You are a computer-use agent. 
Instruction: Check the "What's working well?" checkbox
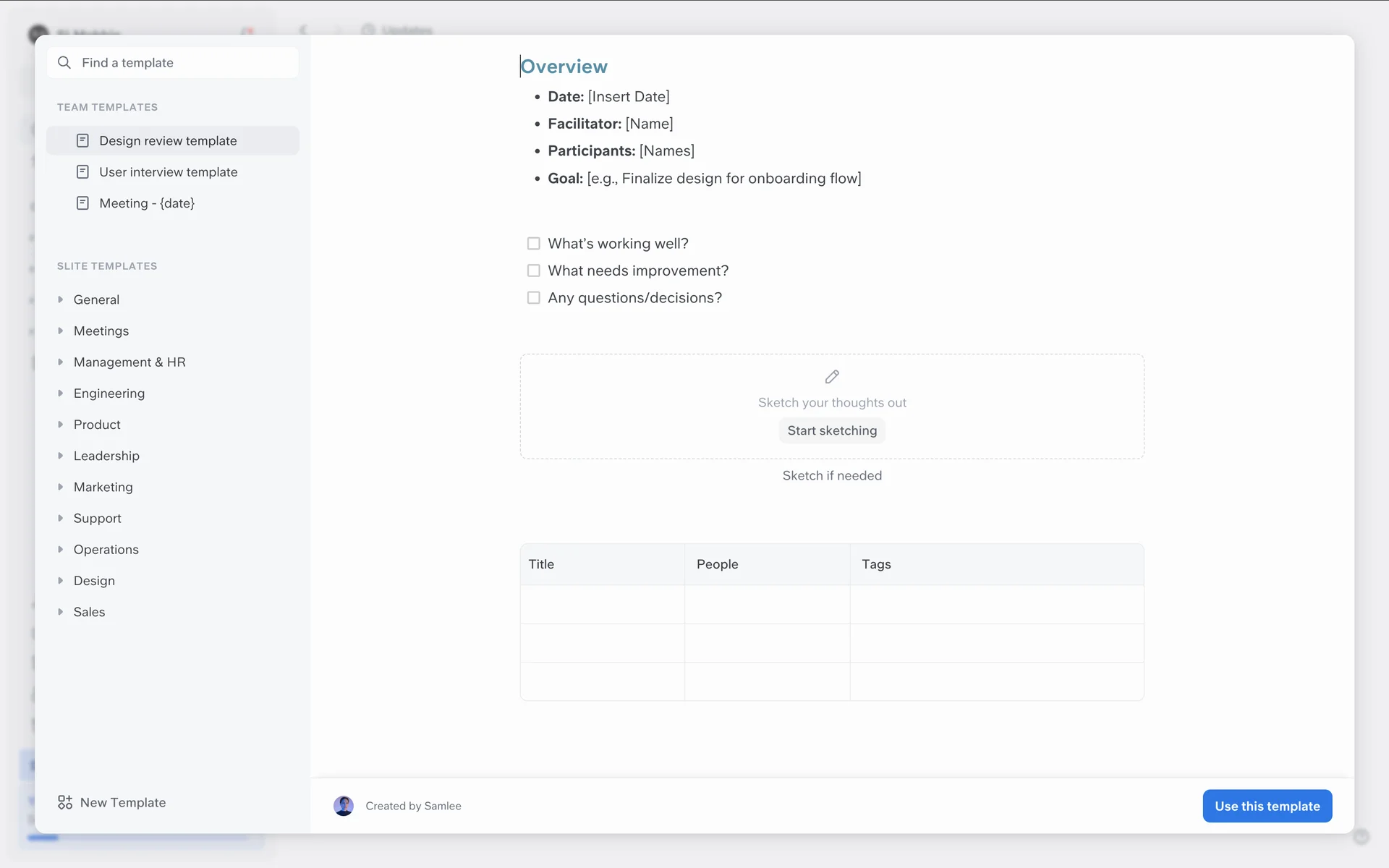click(534, 244)
